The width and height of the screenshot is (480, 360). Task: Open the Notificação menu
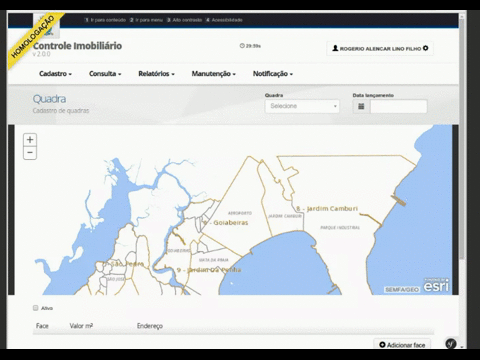click(x=273, y=74)
